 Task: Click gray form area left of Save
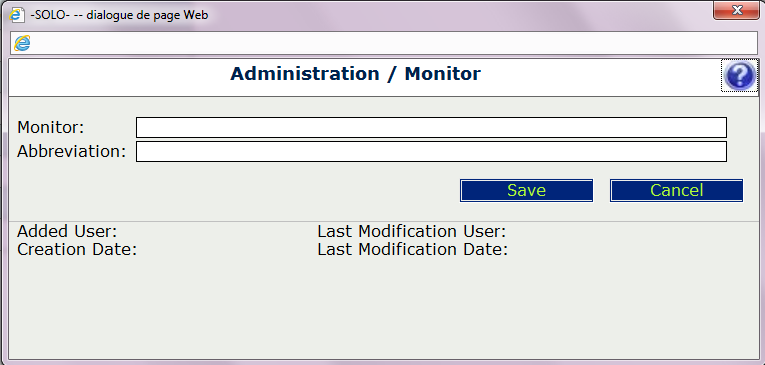point(234,190)
